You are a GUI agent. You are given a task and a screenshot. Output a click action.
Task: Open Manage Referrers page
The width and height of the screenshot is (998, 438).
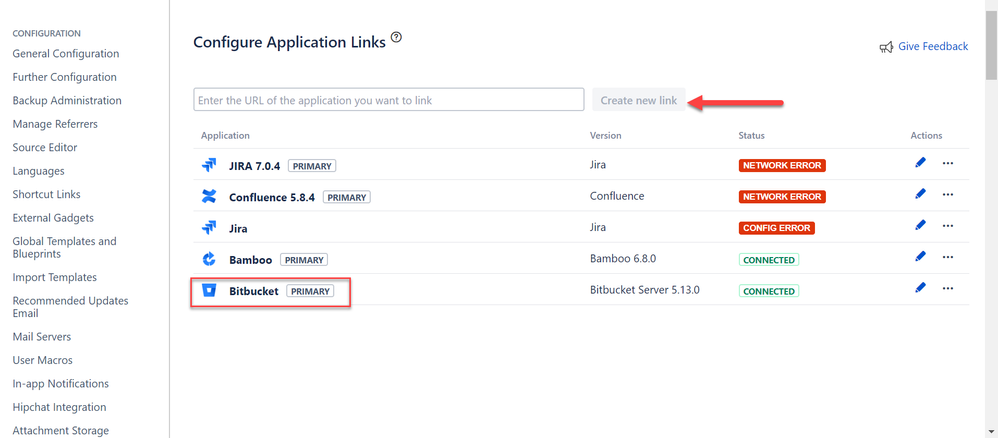55,124
